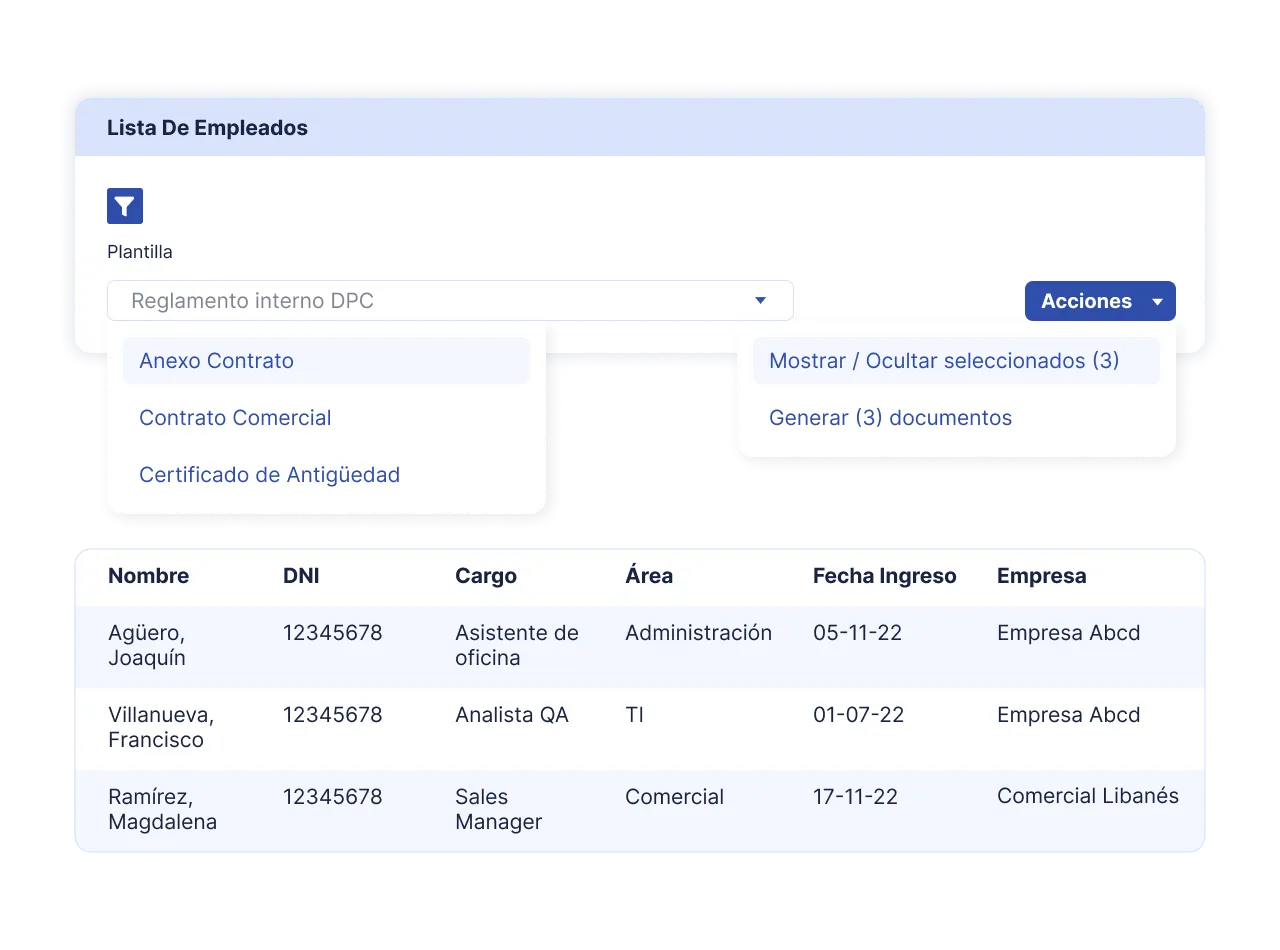Screen dimensions: 1280x950
Task: Click DNI cell in Agüero row
Action: pyautogui.click(x=332, y=633)
